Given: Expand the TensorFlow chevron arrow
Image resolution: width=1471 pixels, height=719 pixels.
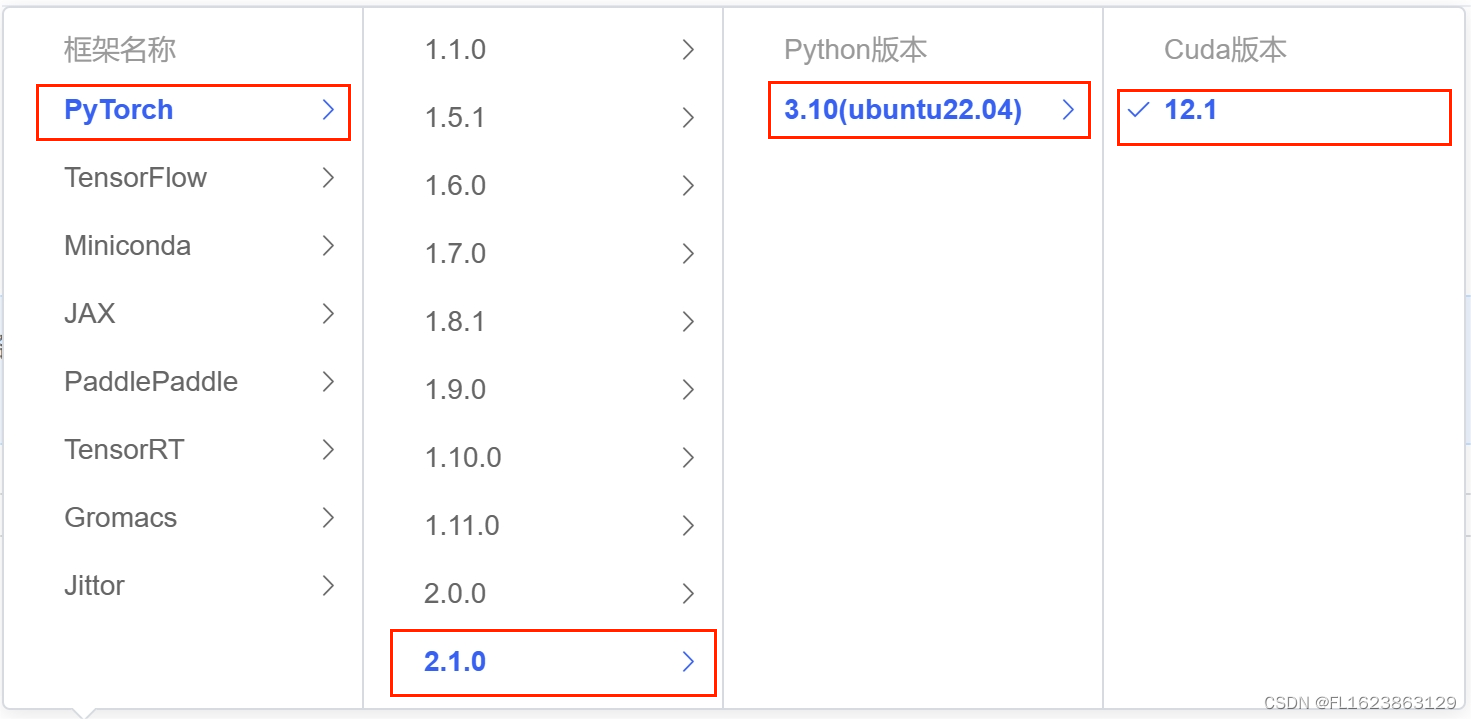Looking at the screenshot, I should [x=330, y=178].
